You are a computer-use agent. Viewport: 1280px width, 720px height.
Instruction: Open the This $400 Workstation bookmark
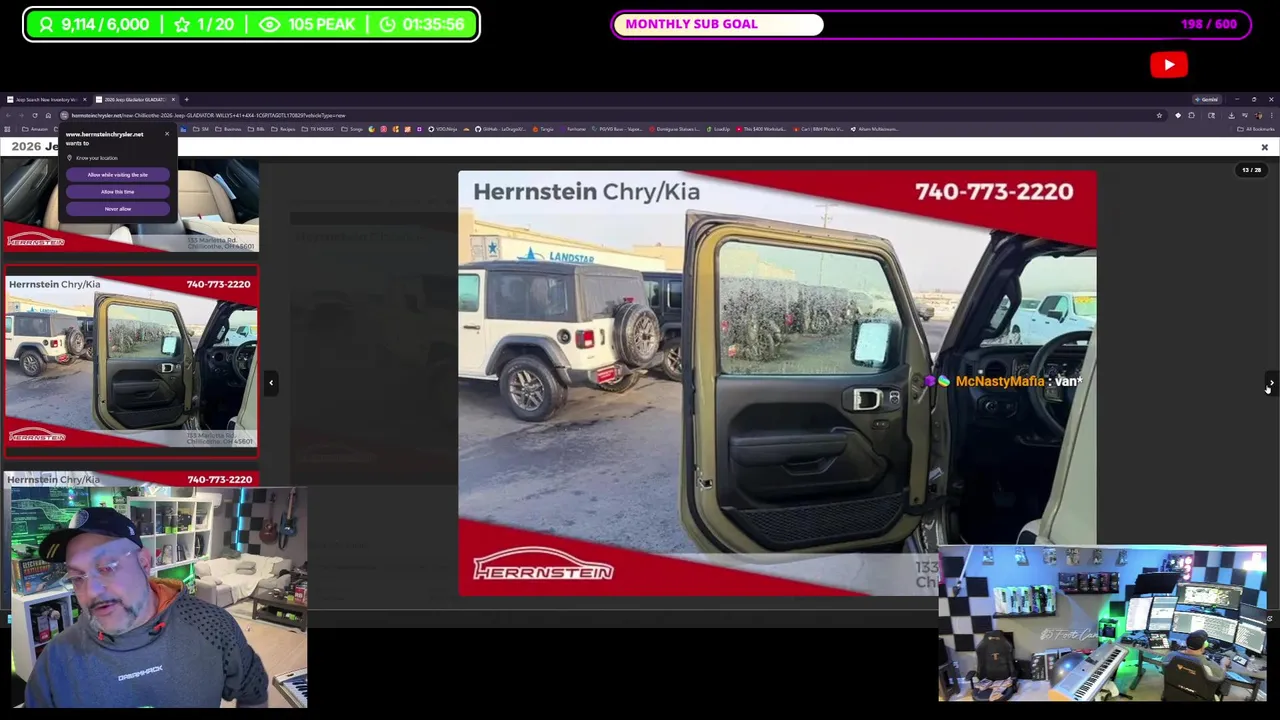coord(761,129)
